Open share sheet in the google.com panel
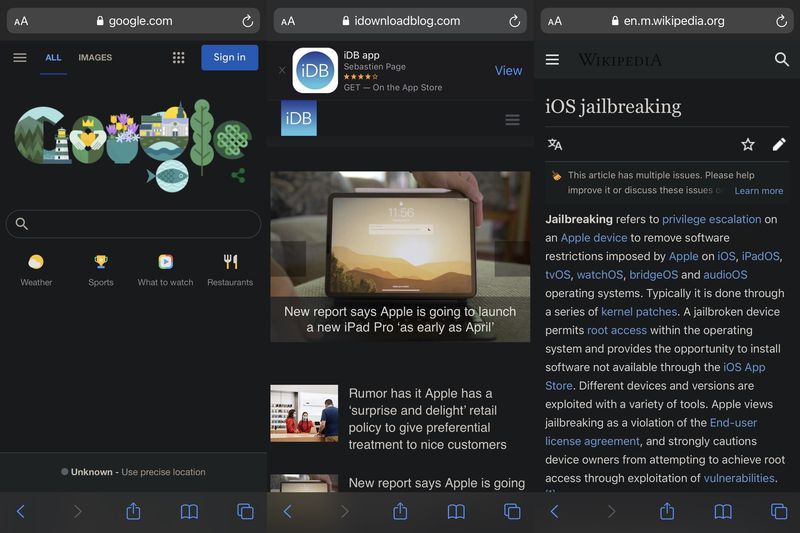The width and height of the screenshot is (800, 533). (133, 511)
